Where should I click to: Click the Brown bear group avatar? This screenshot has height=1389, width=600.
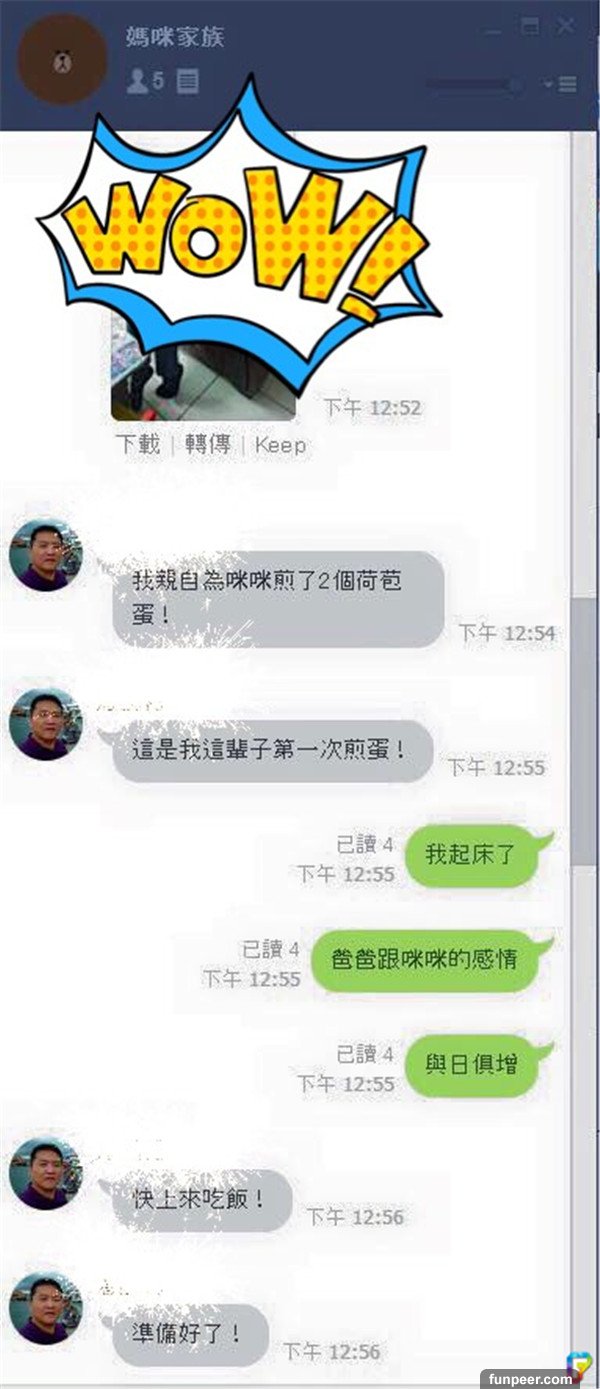pos(62,59)
